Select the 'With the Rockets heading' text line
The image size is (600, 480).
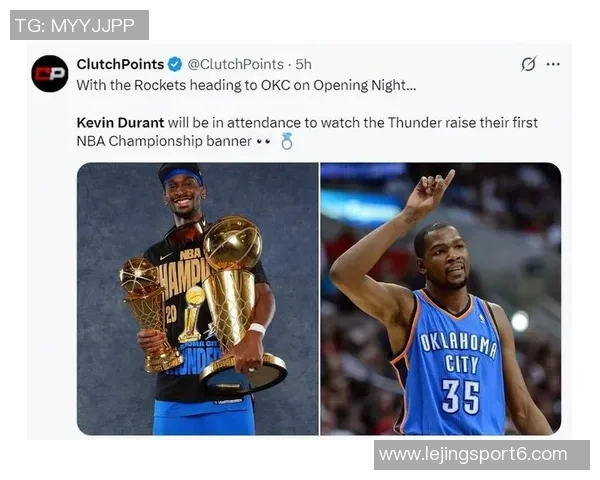246,85
